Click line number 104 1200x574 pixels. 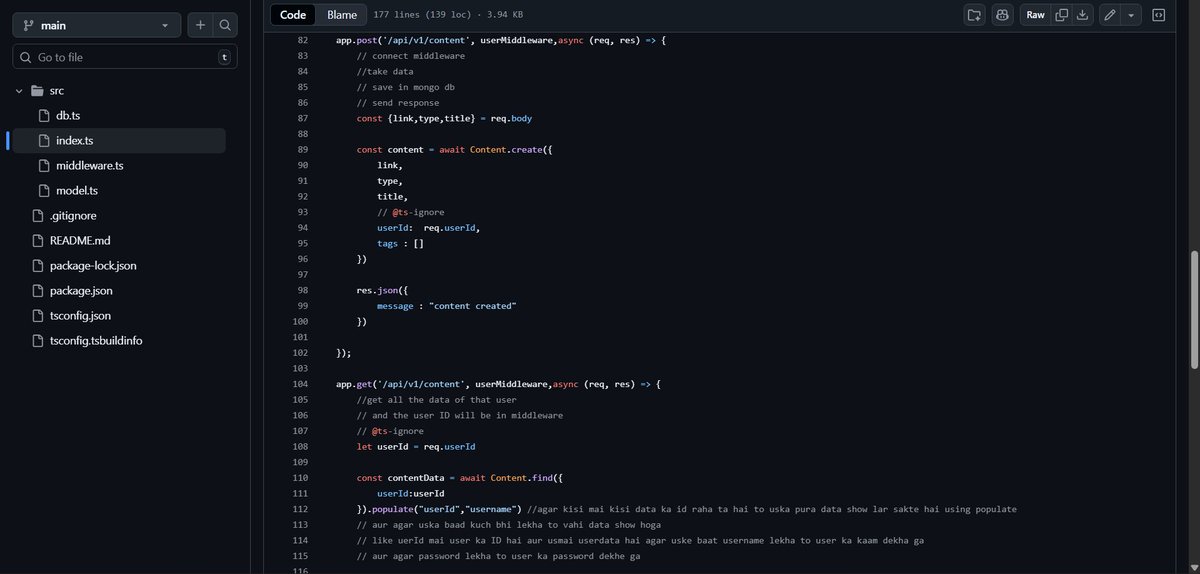300,384
